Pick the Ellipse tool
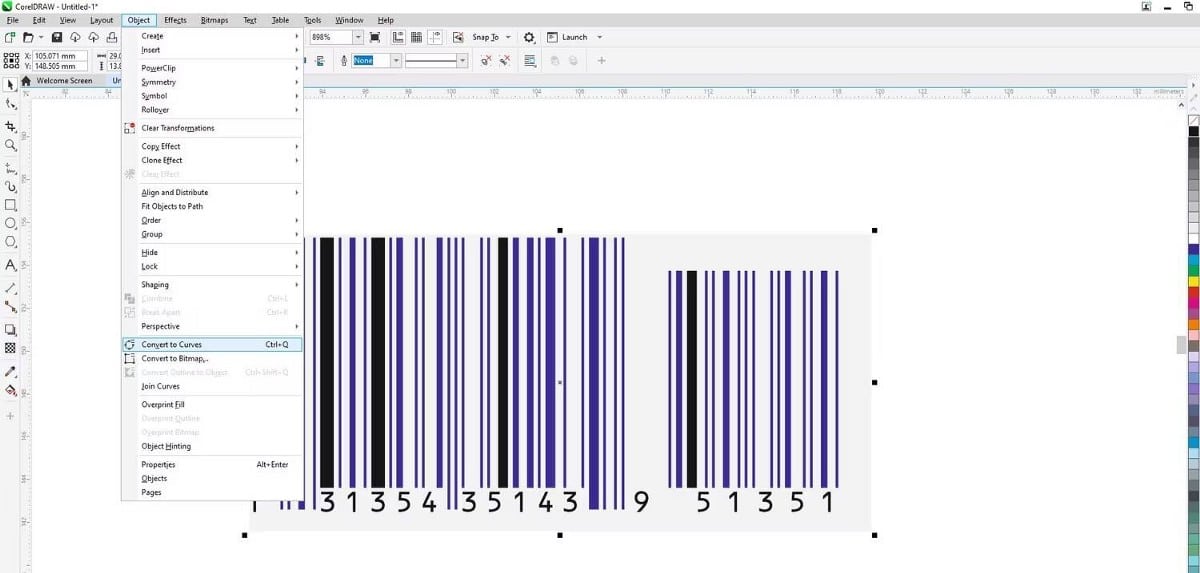Viewport: 1200px width, 573px height. tap(11, 224)
